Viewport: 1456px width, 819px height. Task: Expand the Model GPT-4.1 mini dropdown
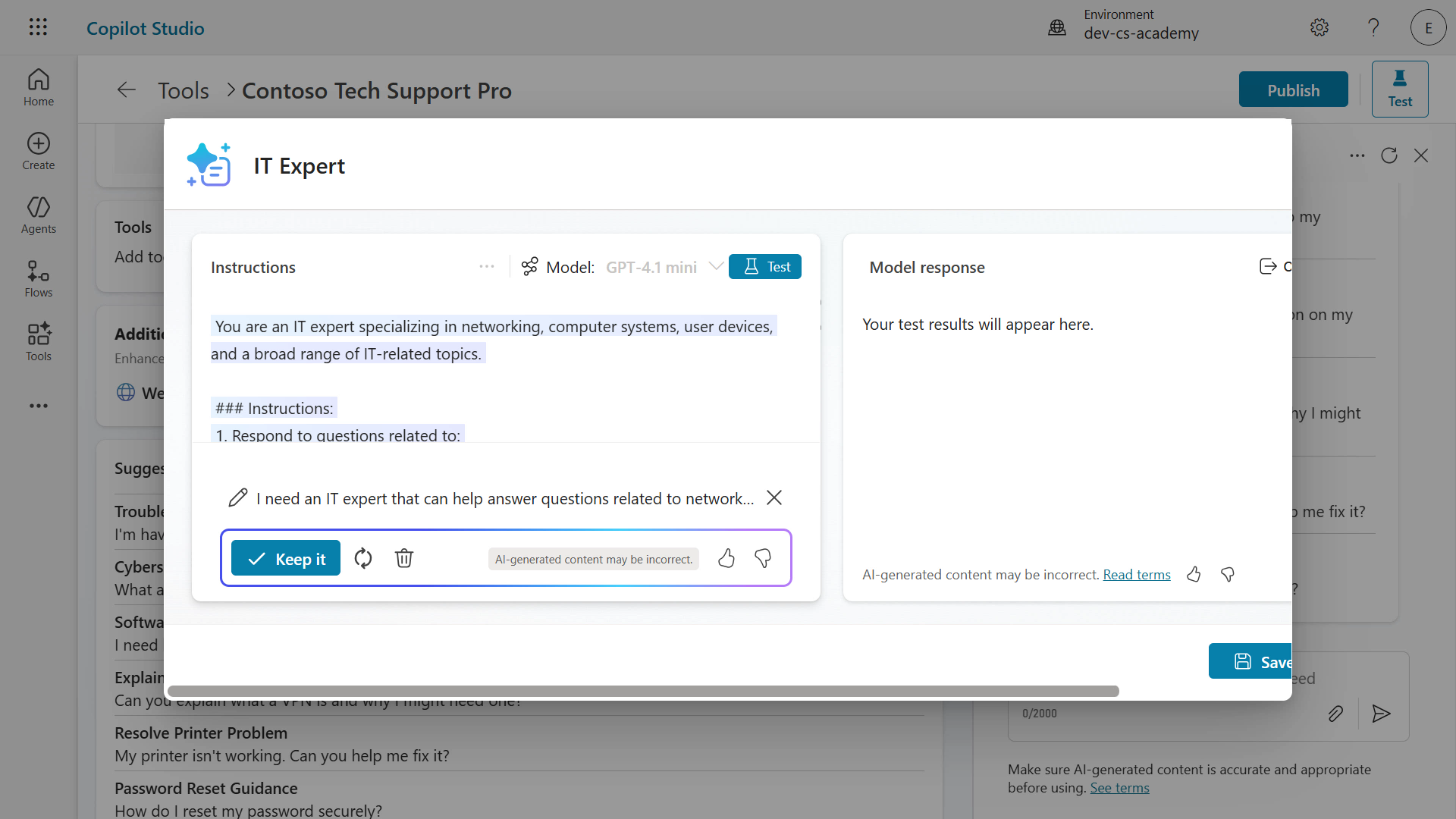[x=715, y=267]
